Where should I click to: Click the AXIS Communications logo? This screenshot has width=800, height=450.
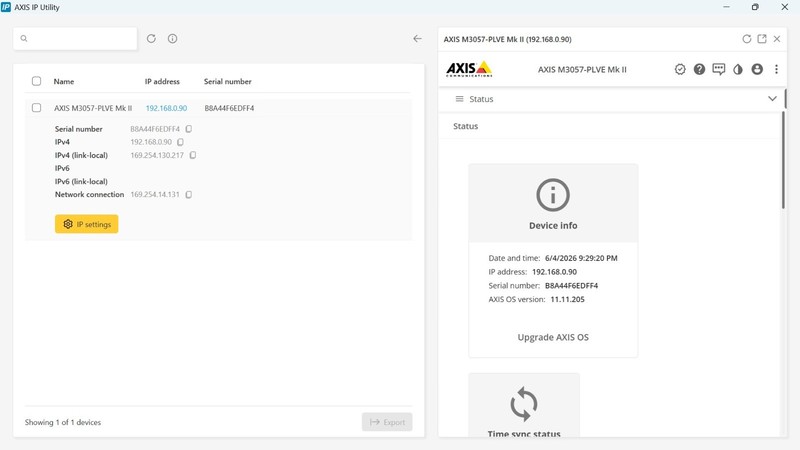tap(469, 69)
